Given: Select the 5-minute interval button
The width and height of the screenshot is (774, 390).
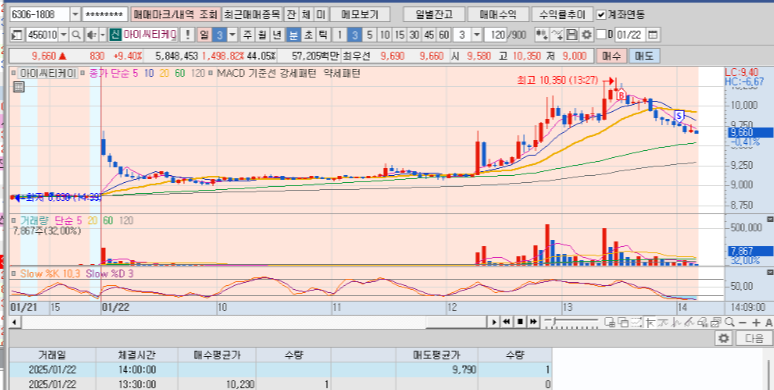Looking at the screenshot, I should pos(370,35).
